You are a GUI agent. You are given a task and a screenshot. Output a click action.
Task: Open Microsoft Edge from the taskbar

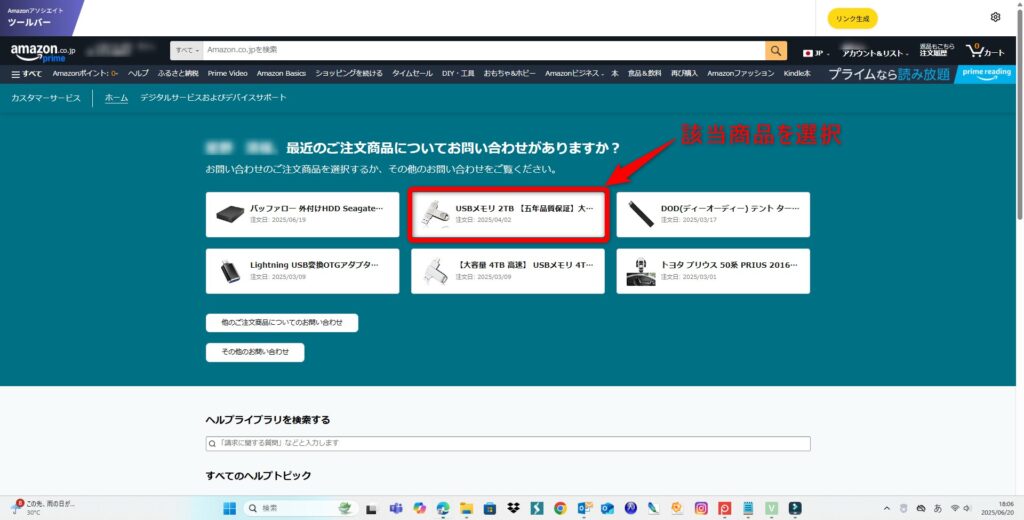pos(443,508)
